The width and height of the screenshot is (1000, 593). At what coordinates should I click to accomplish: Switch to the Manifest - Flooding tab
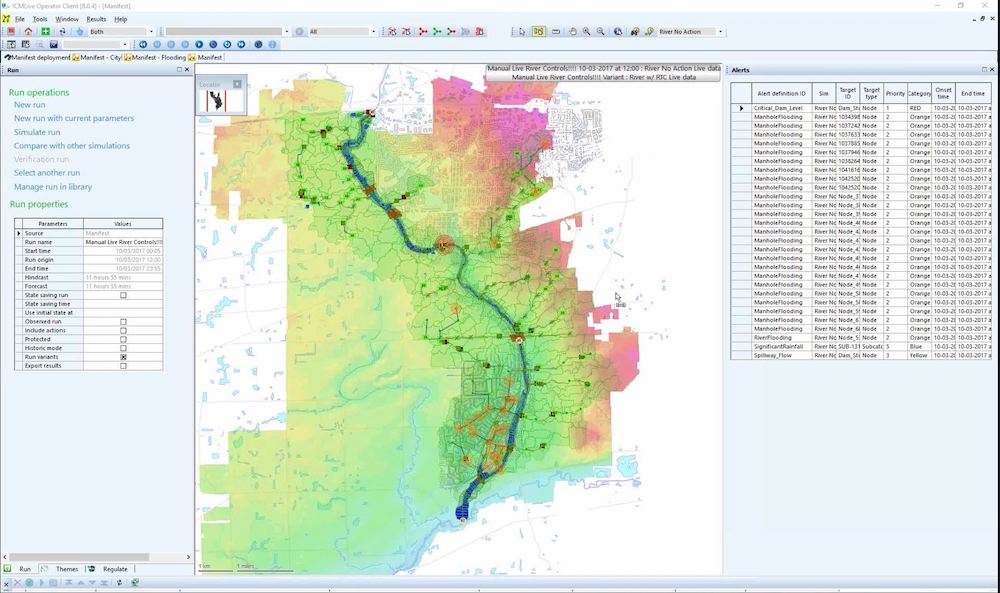(153, 57)
